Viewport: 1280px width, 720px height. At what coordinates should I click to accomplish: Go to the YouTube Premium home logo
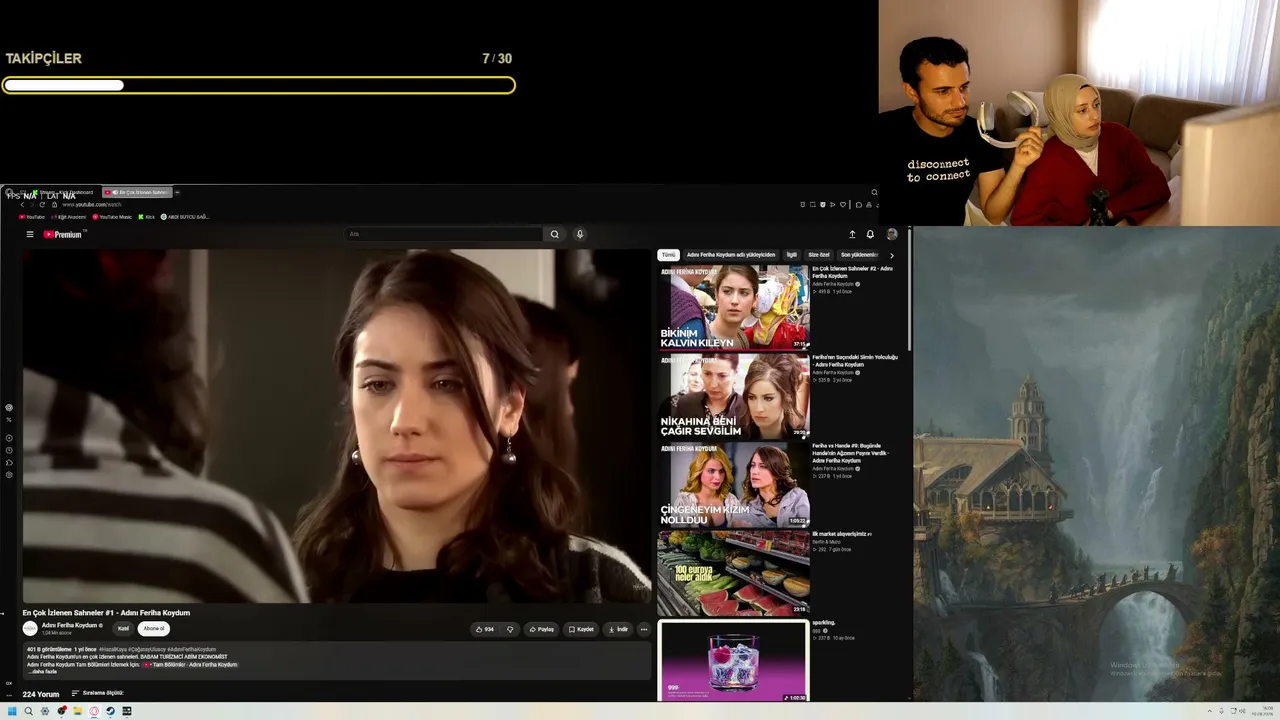63,234
